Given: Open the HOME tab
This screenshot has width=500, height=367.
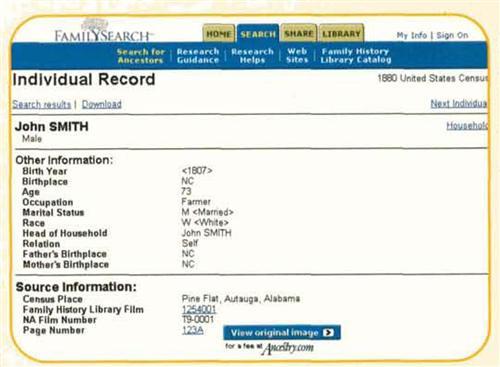Looking at the screenshot, I should [219, 34].
